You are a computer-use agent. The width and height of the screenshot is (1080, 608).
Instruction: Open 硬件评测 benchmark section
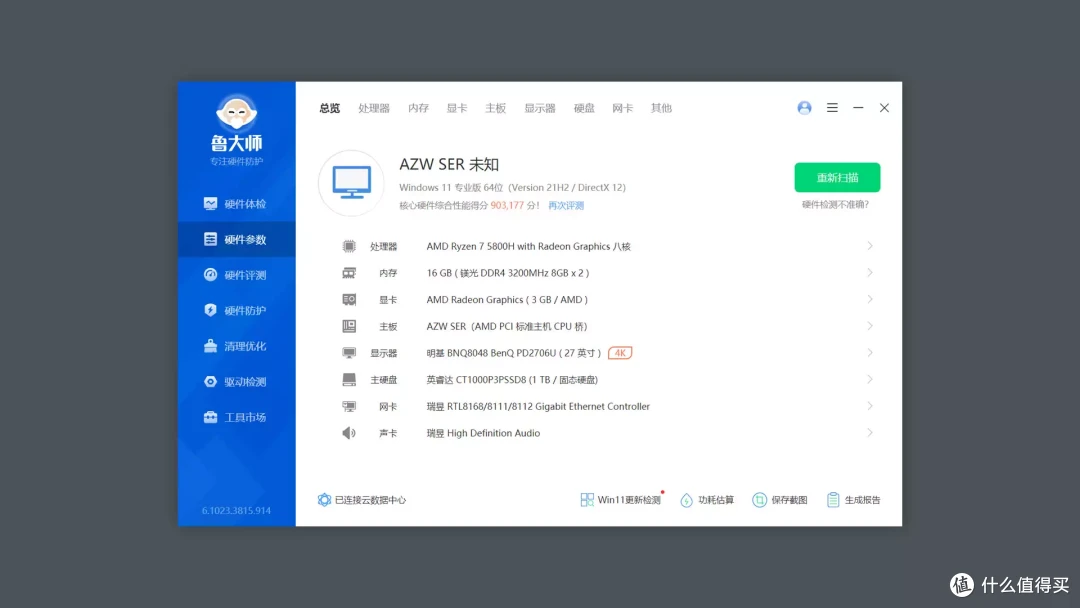pyautogui.click(x=236, y=275)
